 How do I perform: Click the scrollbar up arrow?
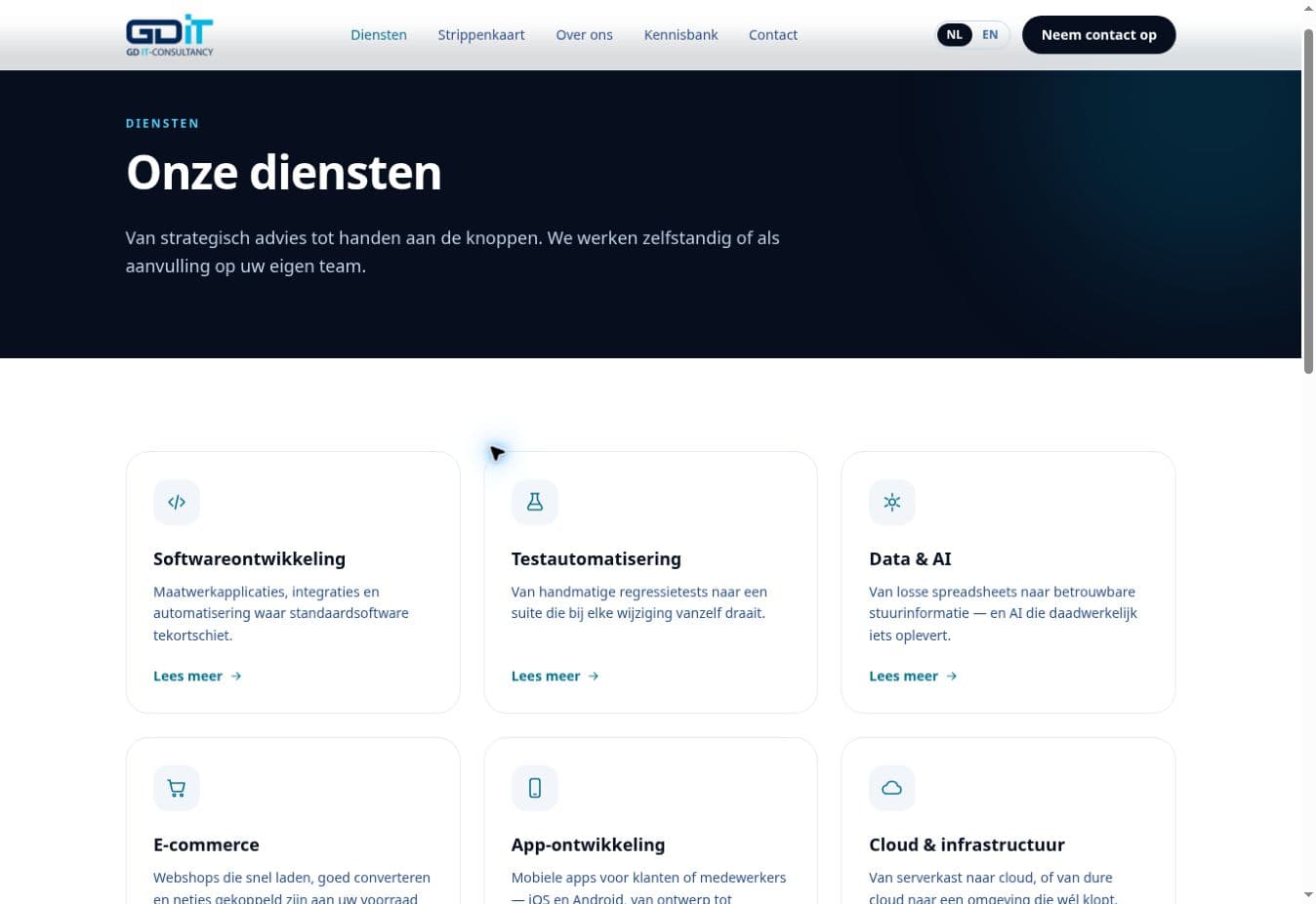point(1309,9)
